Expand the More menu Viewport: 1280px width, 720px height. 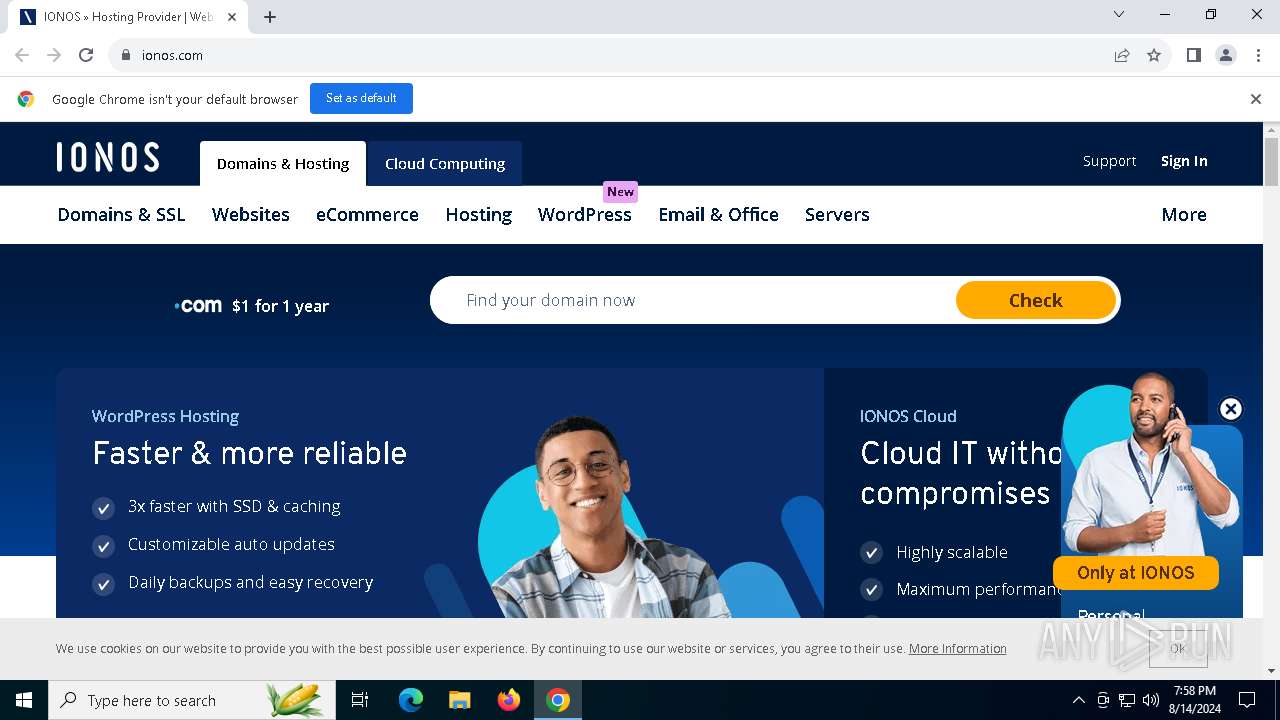(x=1184, y=214)
